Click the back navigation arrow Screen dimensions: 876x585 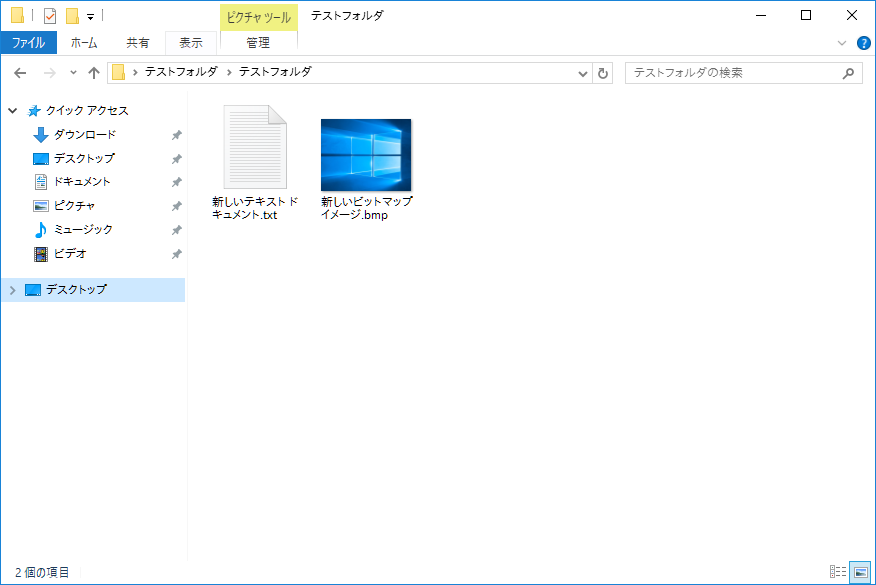(x=20, y=72)
